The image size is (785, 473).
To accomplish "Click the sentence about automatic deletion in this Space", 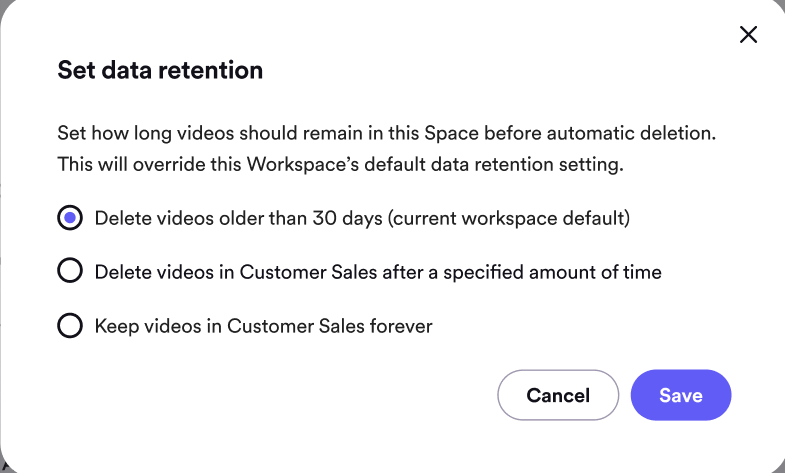I will click(386, 133).
